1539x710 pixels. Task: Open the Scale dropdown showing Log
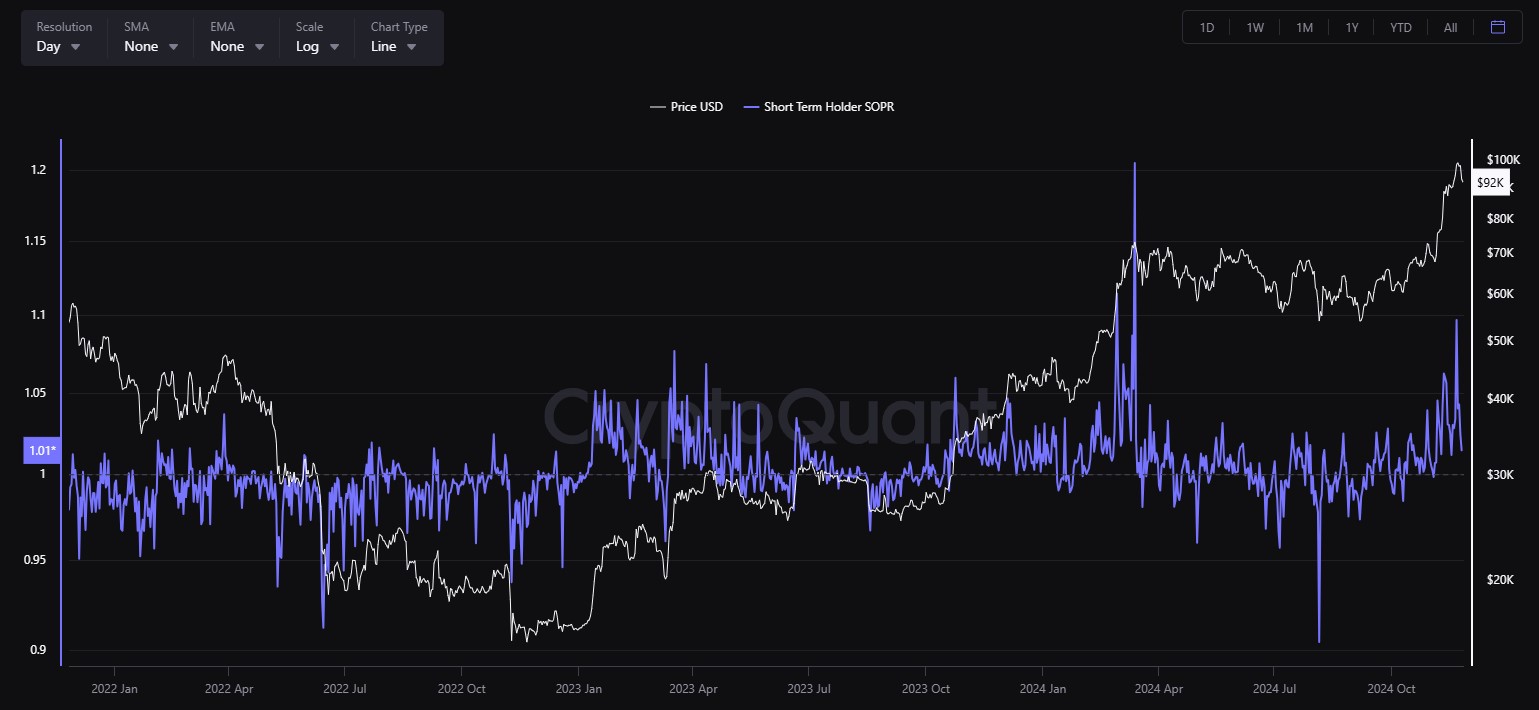316,46
